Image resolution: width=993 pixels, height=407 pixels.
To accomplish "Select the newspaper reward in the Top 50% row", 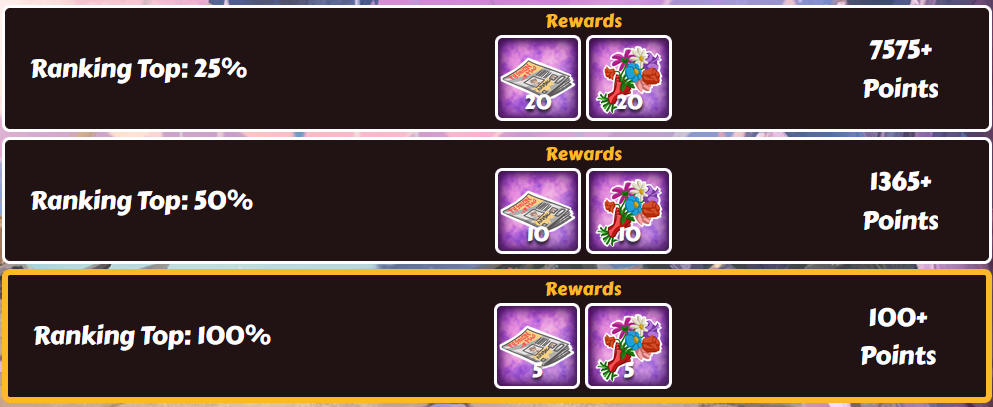I will [x=538, y=211].
